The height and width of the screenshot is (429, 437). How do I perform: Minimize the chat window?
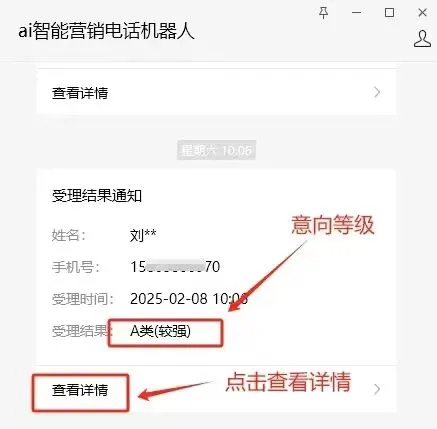click(x=356, y=13)
